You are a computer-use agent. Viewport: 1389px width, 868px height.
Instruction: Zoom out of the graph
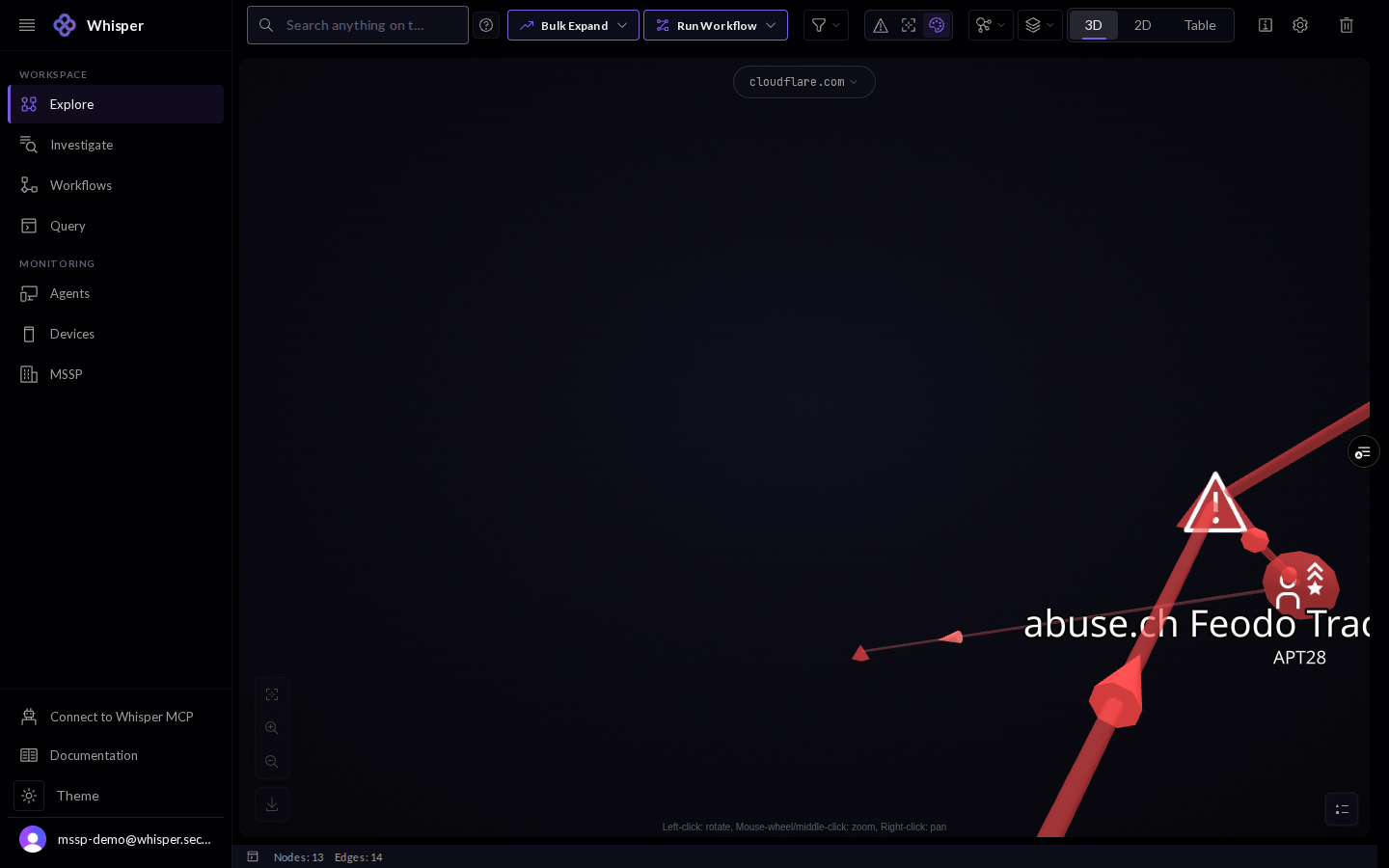pyautogui.click(x=272, y=762)
